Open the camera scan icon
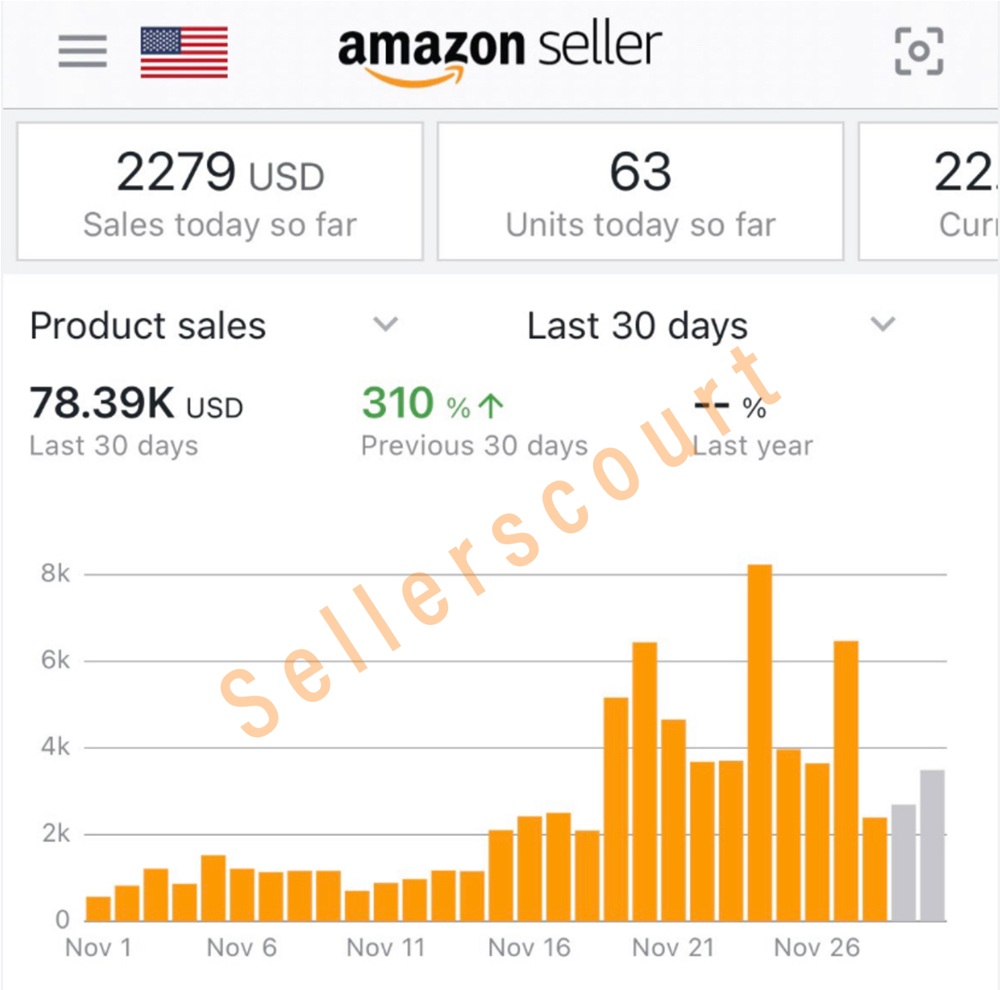The image size is (1000, 990). click(918, 51)
